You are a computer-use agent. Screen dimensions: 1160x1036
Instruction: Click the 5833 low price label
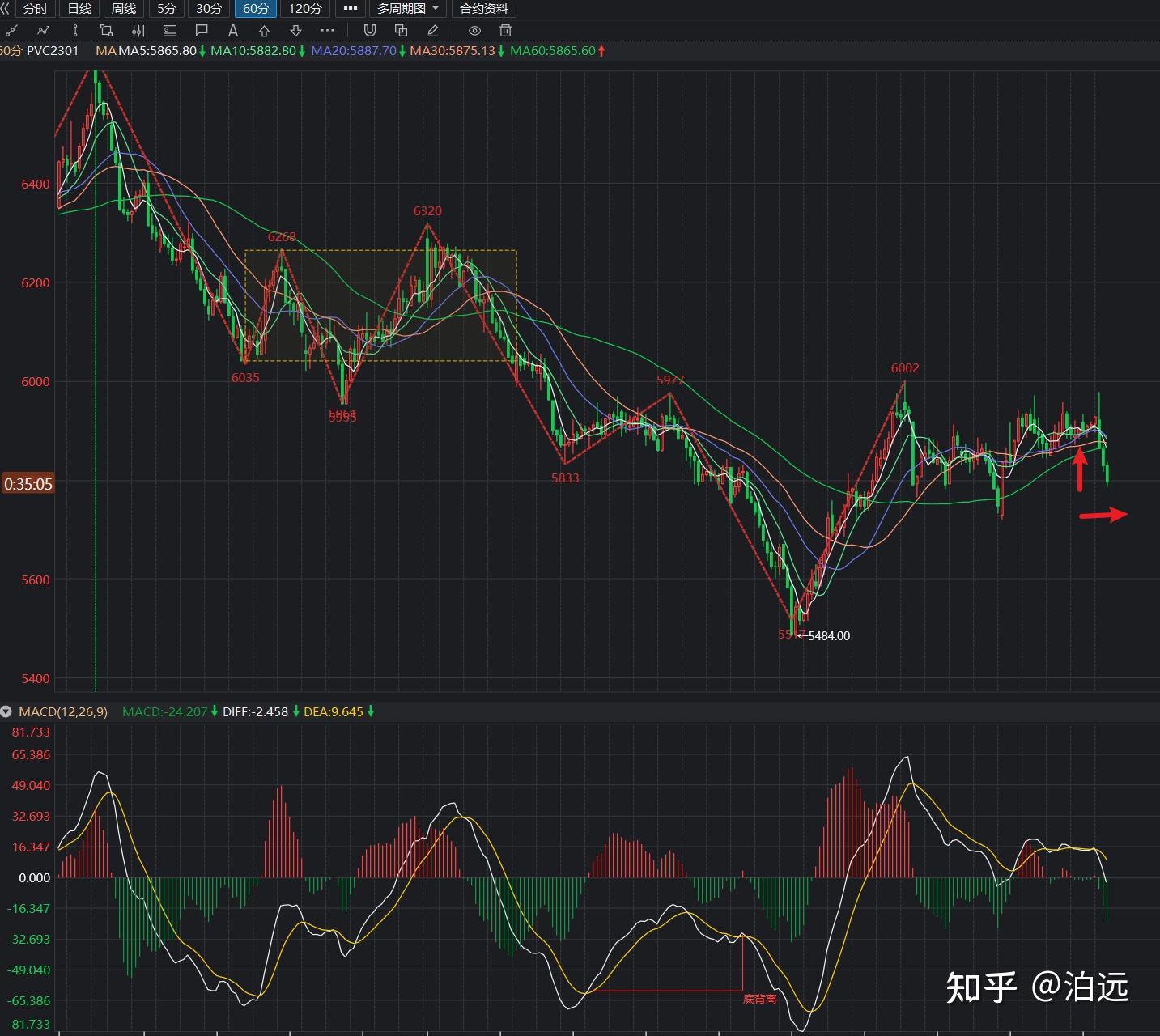pos(565,478)
